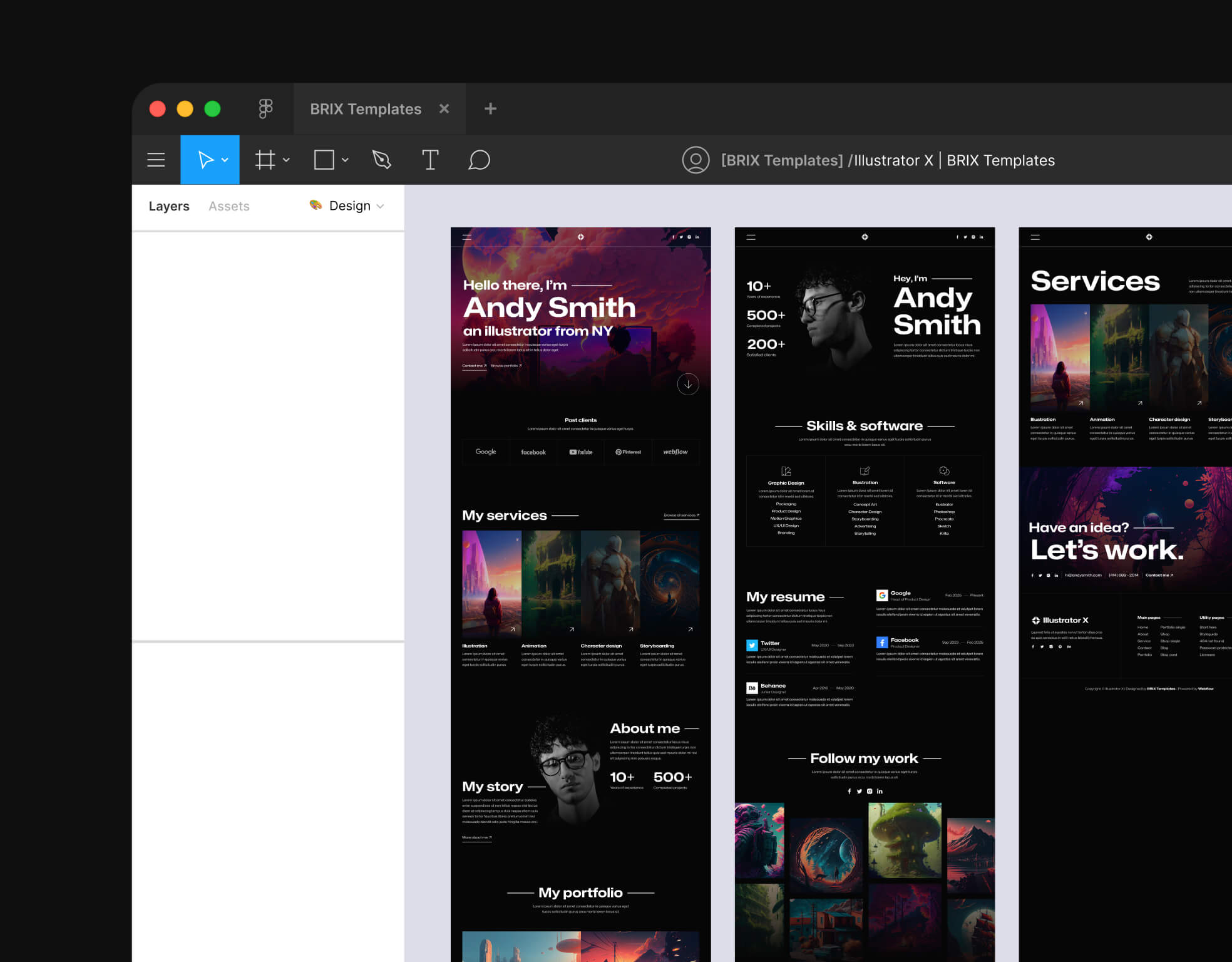The image size is (1232, 962).
Task: Select the Character design thumbnail under My services
Action: [x=610, y=583]
